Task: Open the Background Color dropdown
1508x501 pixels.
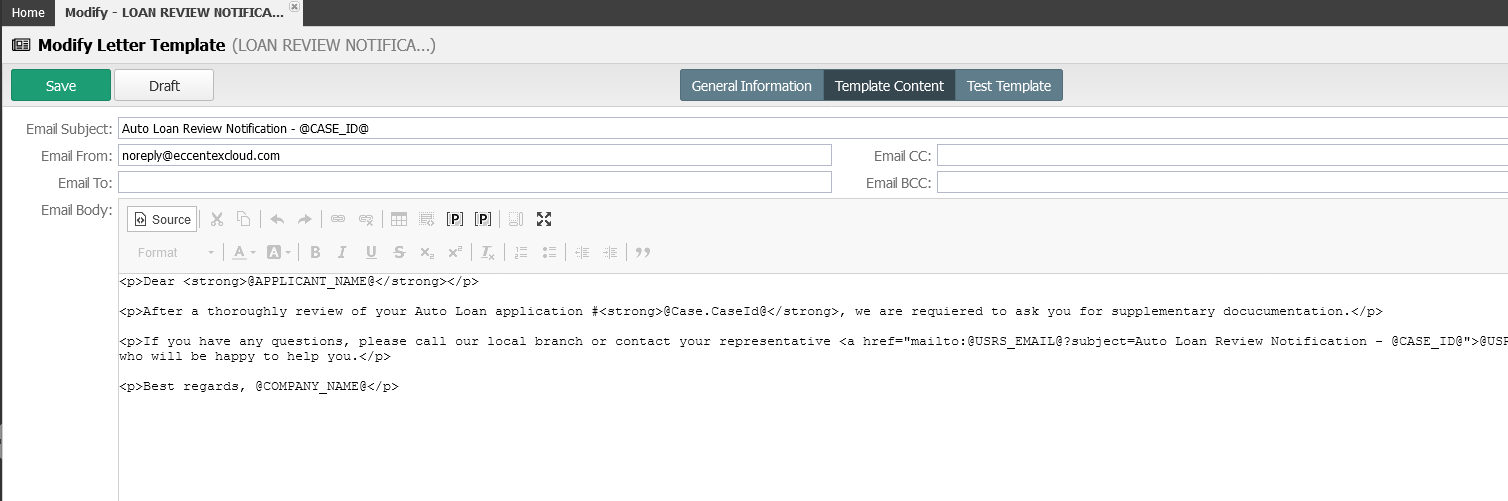Action: click(x=278, y=252)
